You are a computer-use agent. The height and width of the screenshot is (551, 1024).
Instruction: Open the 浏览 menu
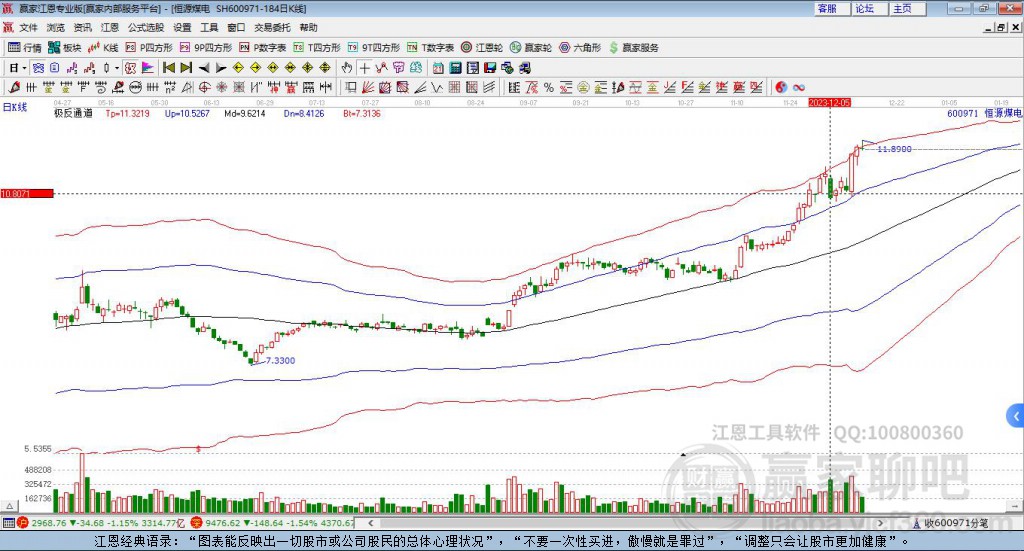click(x=56, y=27)
